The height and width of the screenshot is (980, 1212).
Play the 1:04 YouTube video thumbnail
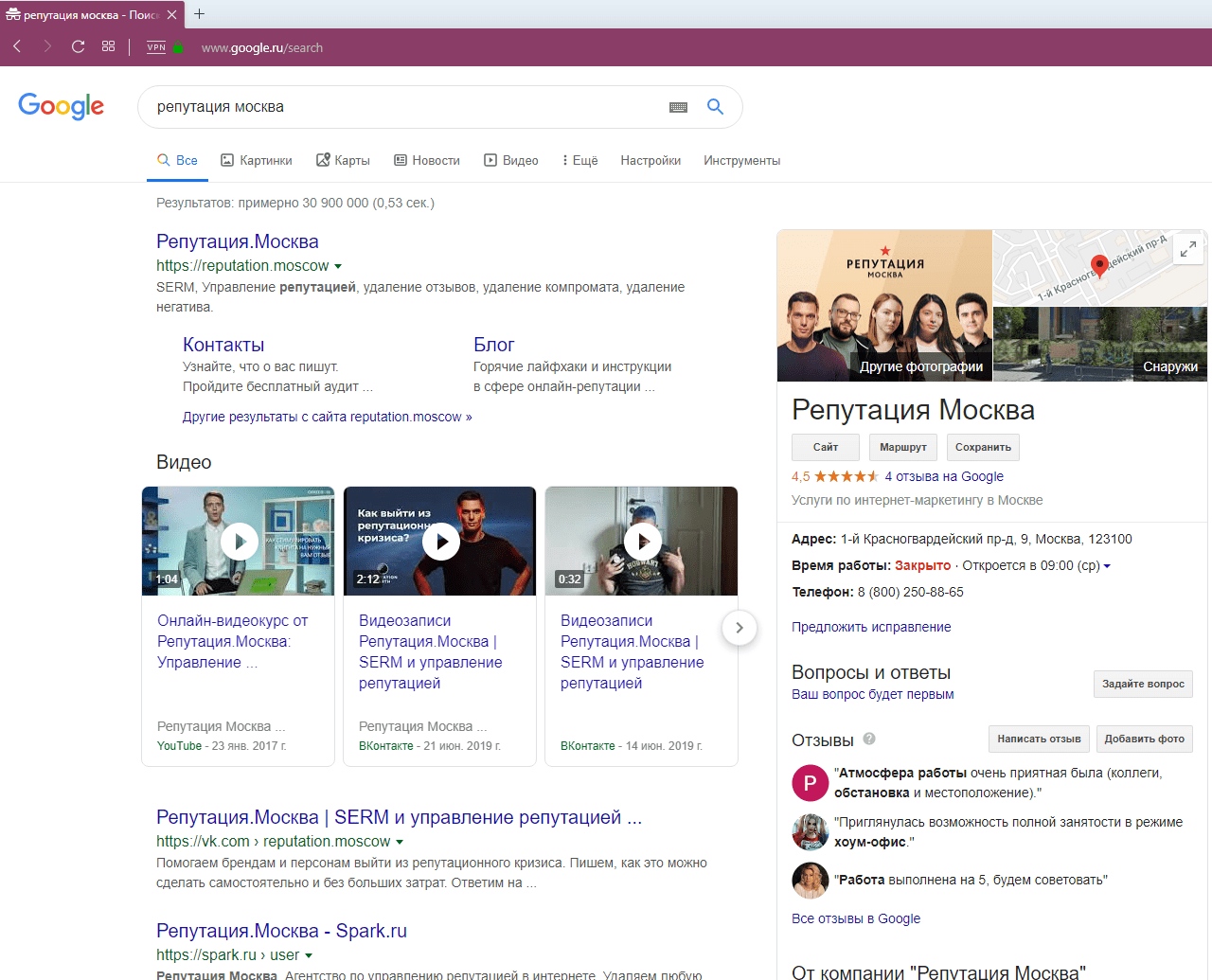pos(239,541)
